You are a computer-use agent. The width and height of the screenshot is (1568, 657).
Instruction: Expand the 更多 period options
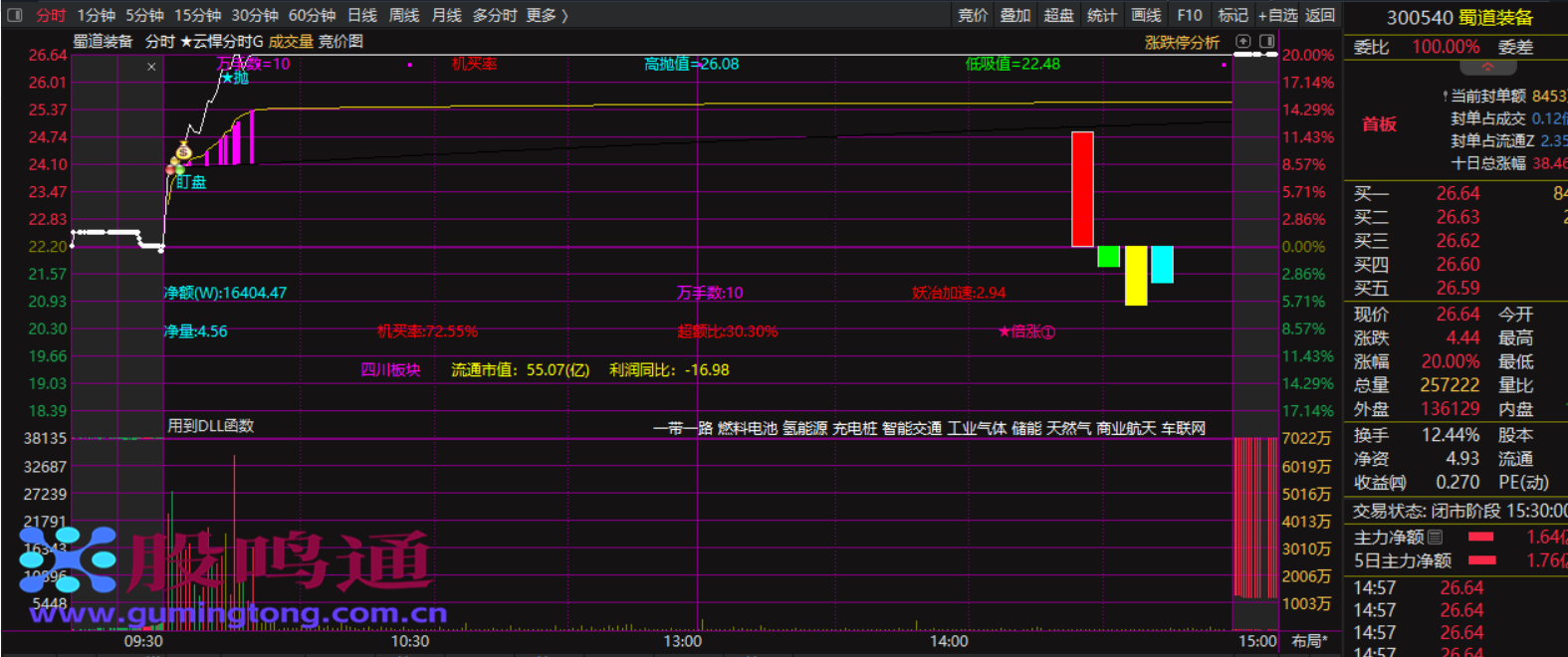coord(547,15)
